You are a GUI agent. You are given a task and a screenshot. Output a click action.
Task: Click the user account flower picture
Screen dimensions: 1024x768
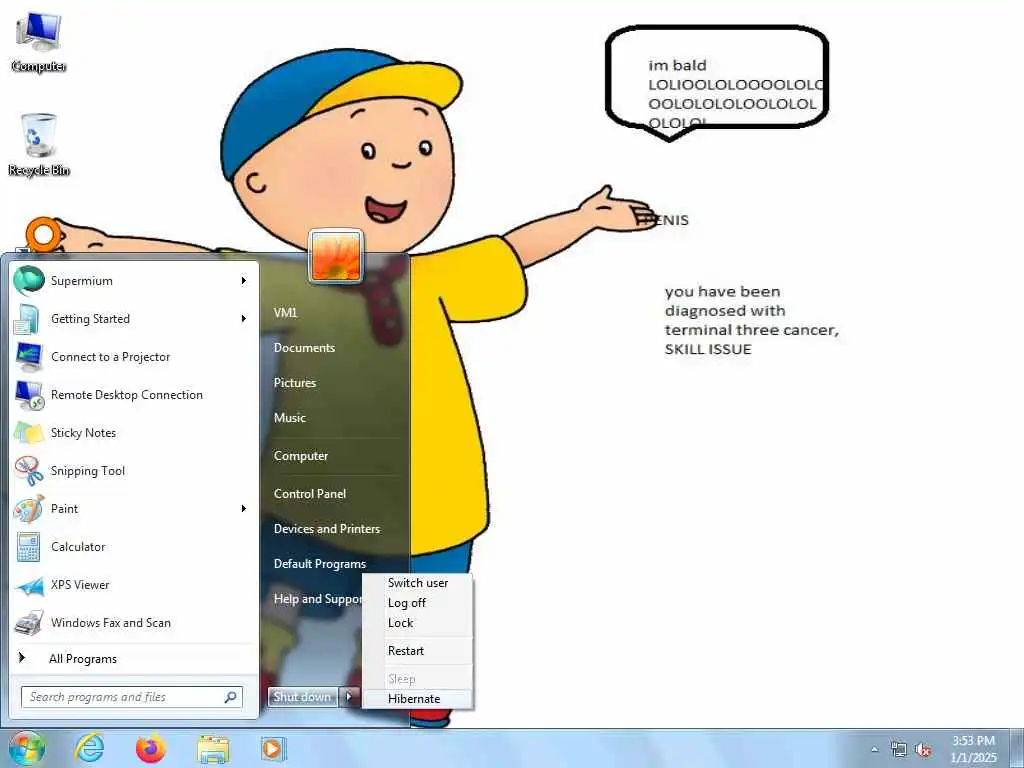[336, 256]
